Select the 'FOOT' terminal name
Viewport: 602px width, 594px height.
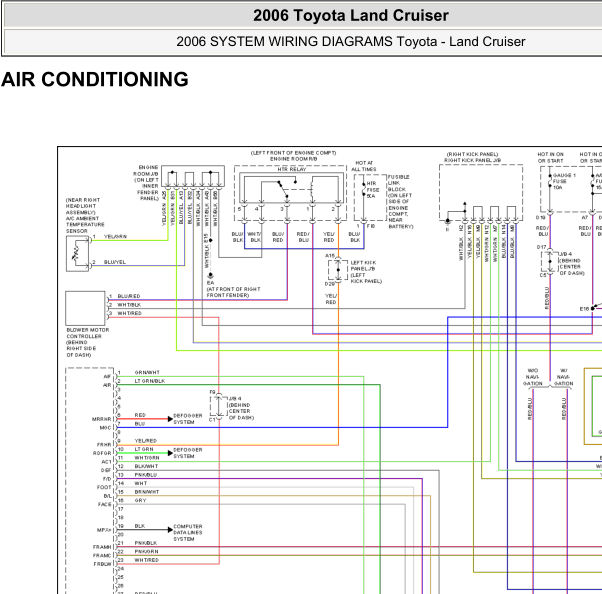[104, 487]
